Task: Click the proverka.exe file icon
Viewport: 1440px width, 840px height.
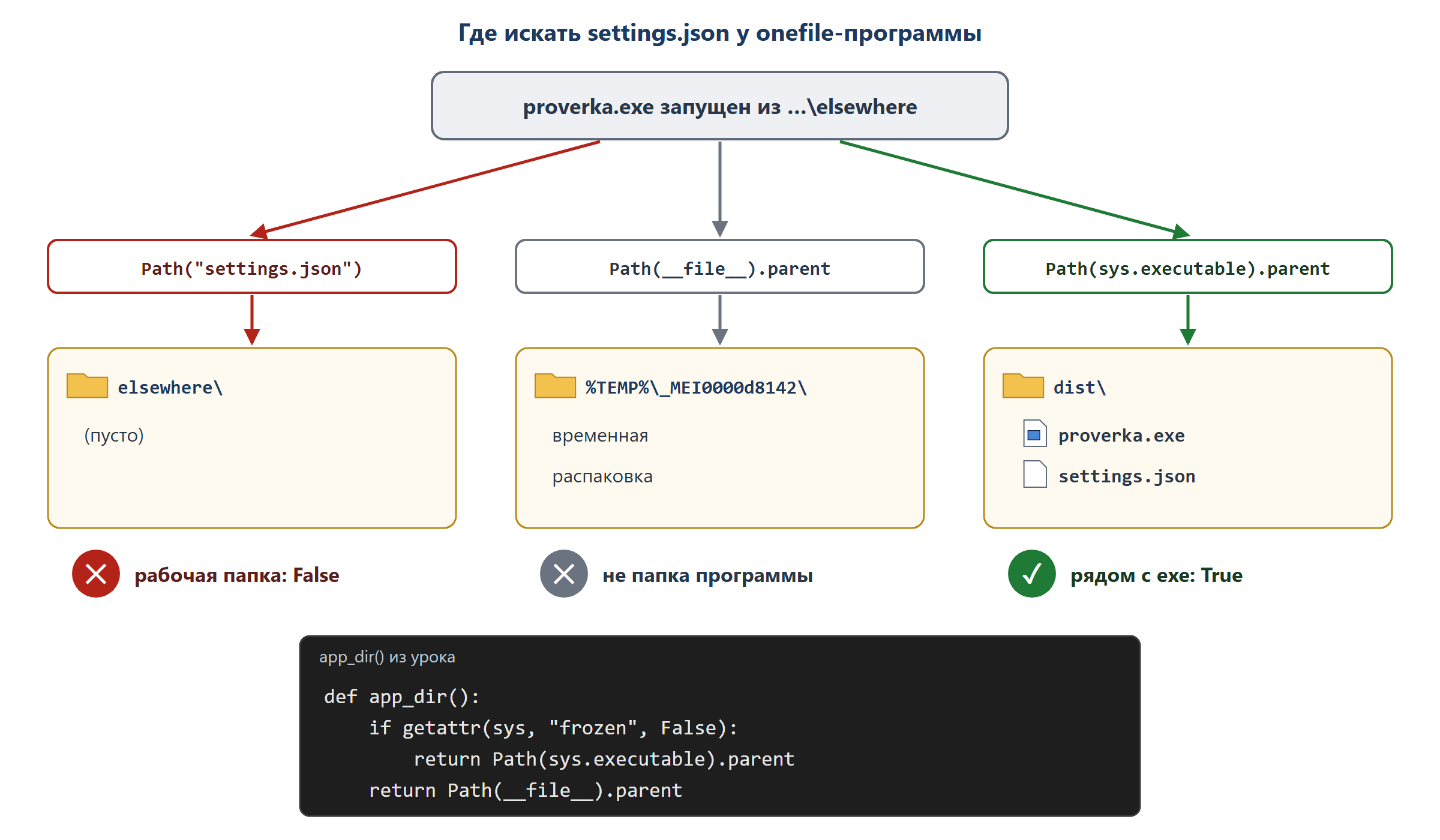Action: (x=1035, y=433)
